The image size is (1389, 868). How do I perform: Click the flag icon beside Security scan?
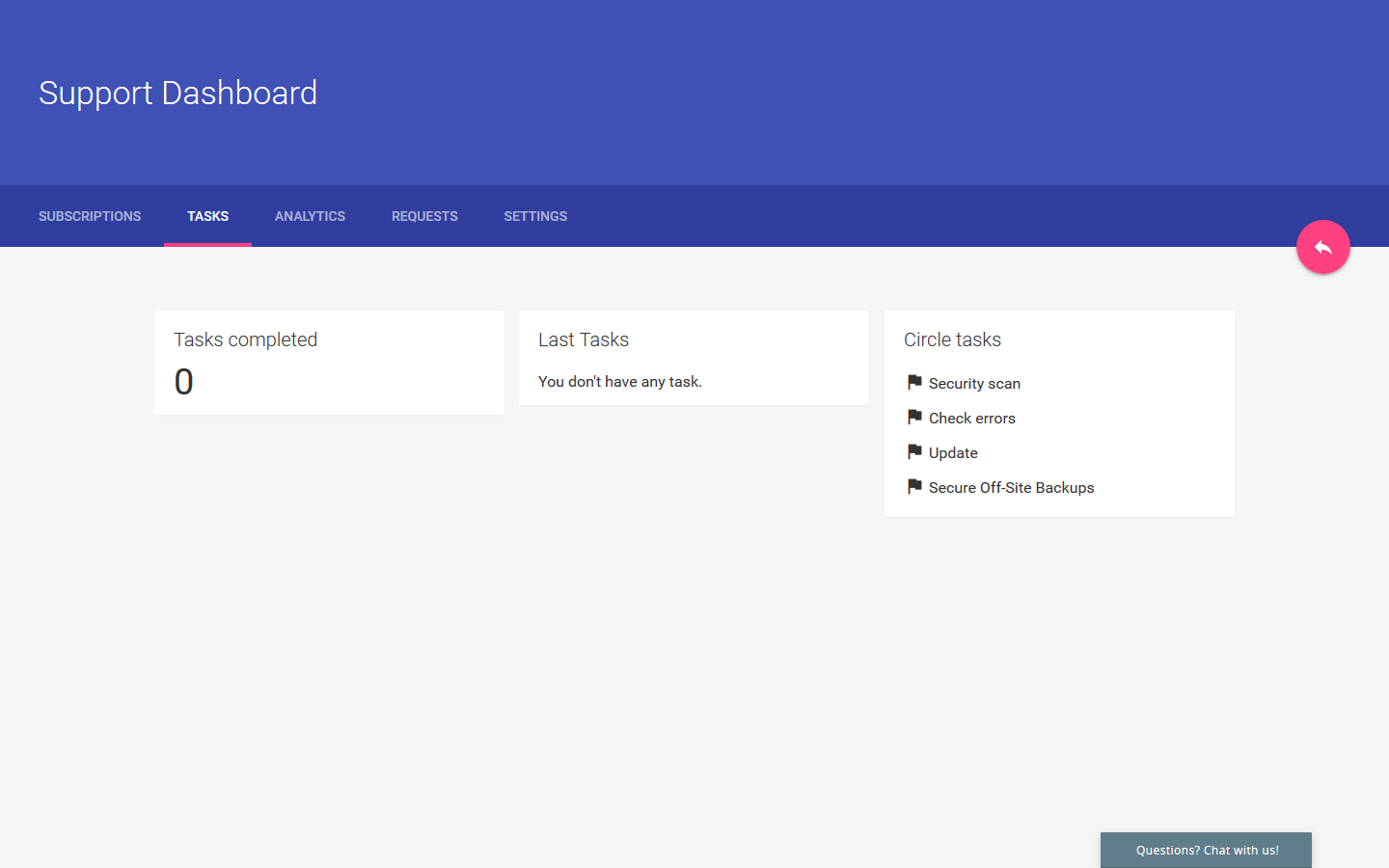[914, 382]
